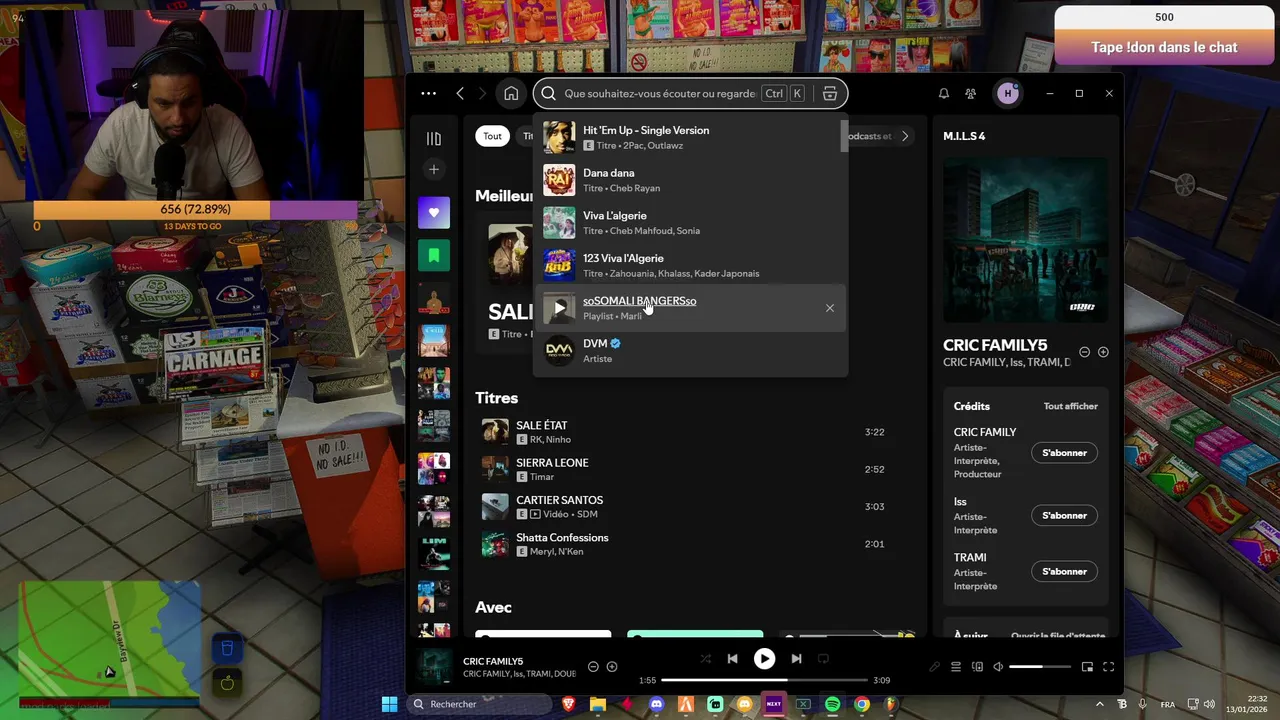
Task: Open album art in right panel
Action: click(x=1025, y=240)
